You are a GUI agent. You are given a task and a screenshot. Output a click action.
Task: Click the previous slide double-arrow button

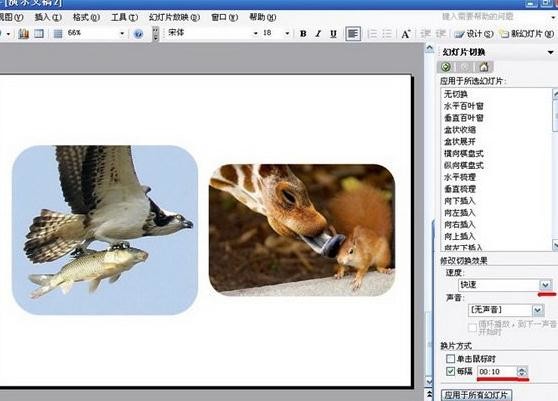tap(430, 394)
